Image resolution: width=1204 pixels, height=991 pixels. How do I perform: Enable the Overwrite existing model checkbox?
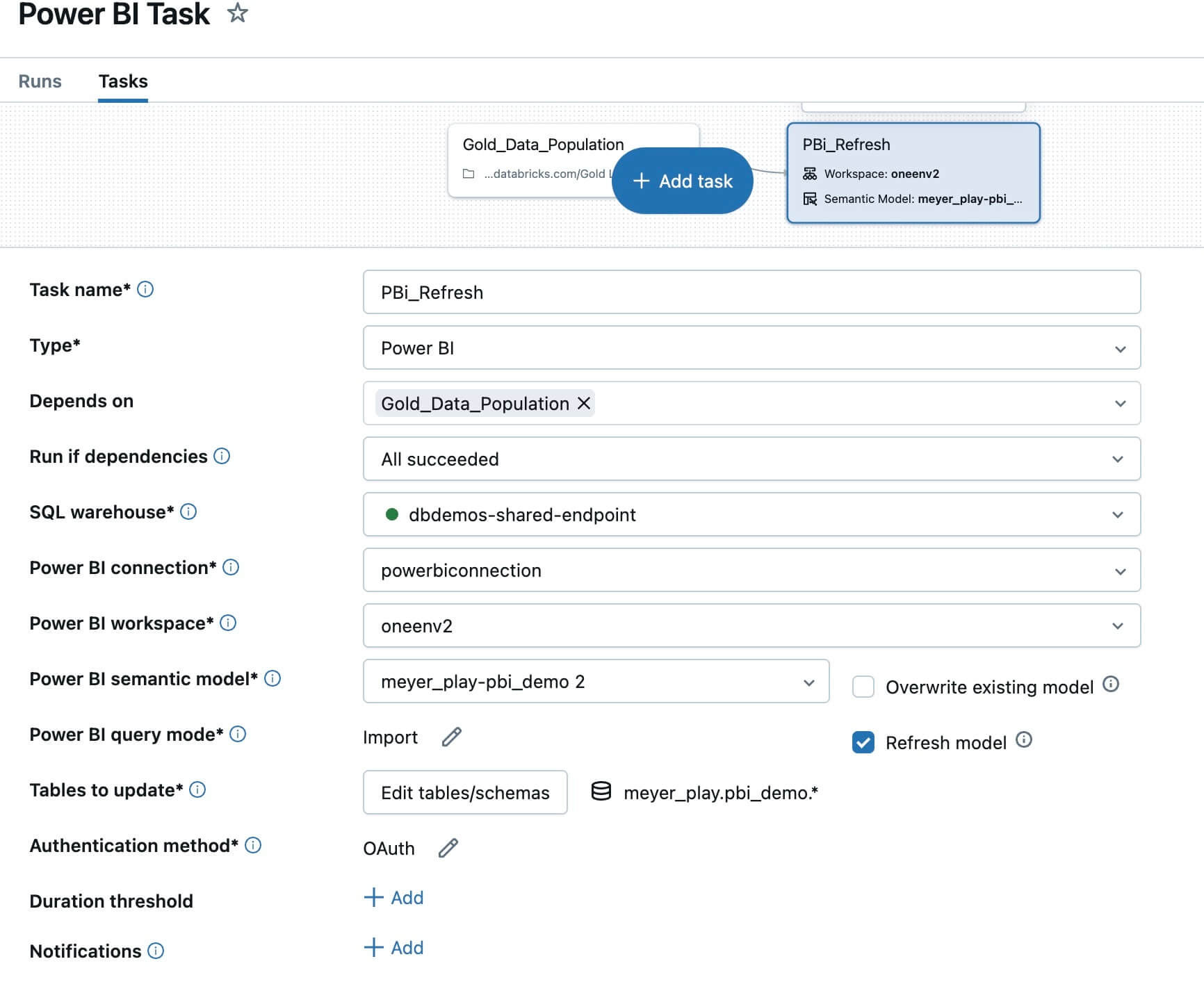click(863, 687)
